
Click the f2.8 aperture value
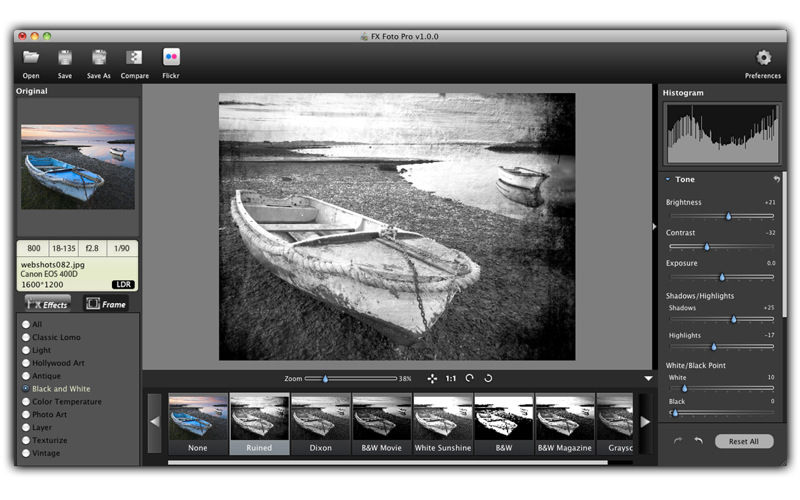tap(92, 248)
